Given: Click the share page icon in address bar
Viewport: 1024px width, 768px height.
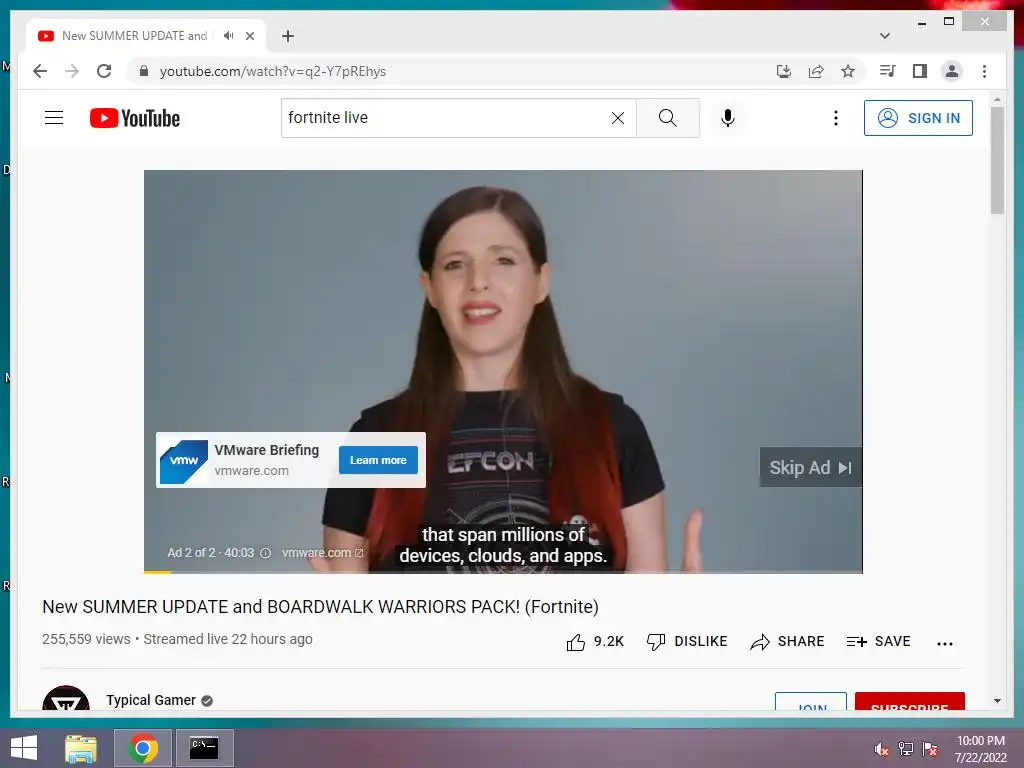Looking at the screenshot, I should (x=816, y=71).
